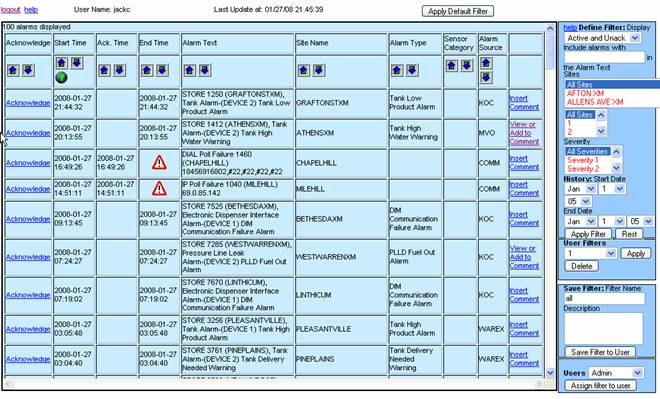The height and width of the screenshot is (399, 660).
Task: Click Apply Filter button
Action: [588, 234]
